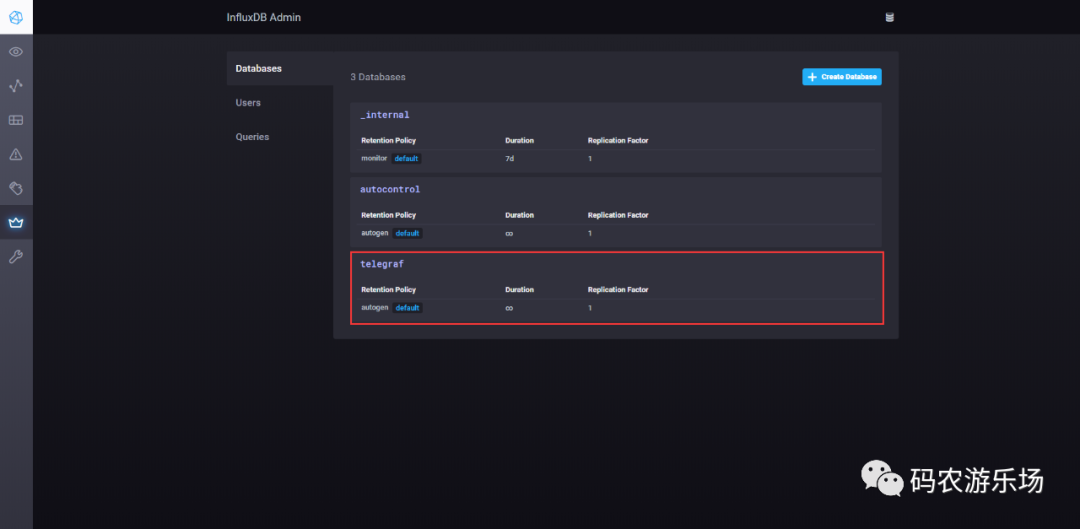Click Retention Policy header under _internal
The height and width of the screenshot is (529, 1080).
coord(388,141)
